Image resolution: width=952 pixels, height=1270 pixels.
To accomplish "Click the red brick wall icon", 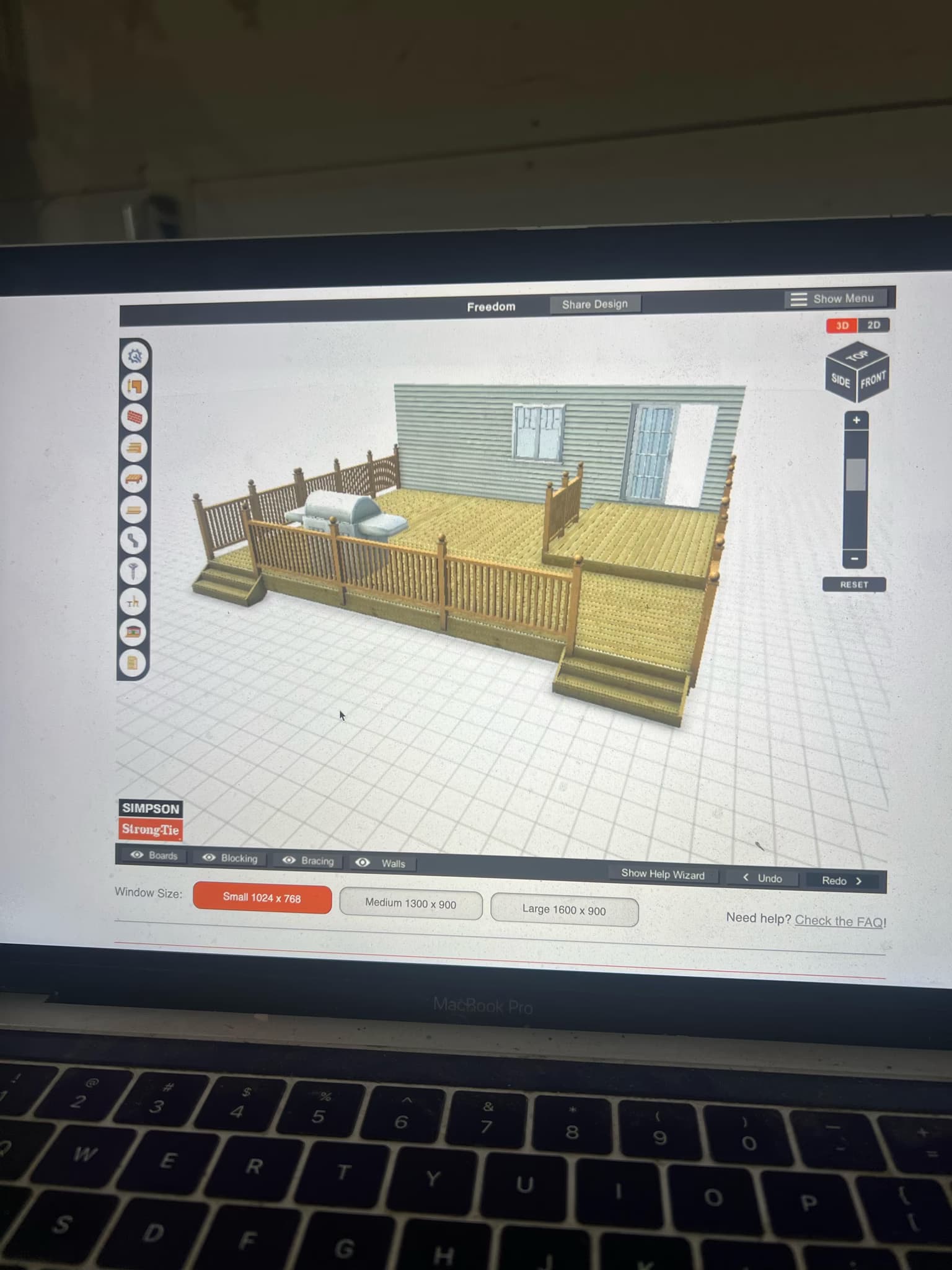I will pyautogui.click(x=134, y=417).
